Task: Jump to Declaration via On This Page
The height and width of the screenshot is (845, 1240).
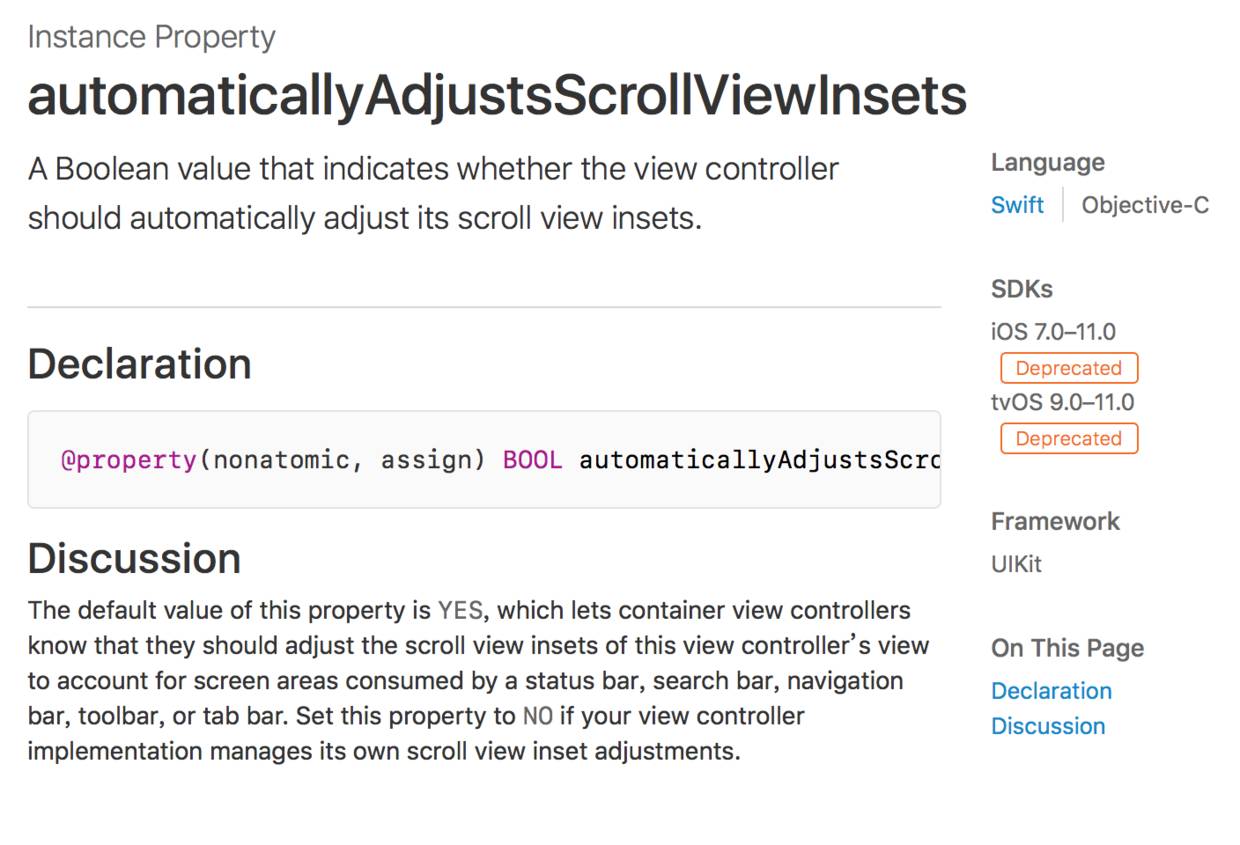Action: pos(1051,691)
